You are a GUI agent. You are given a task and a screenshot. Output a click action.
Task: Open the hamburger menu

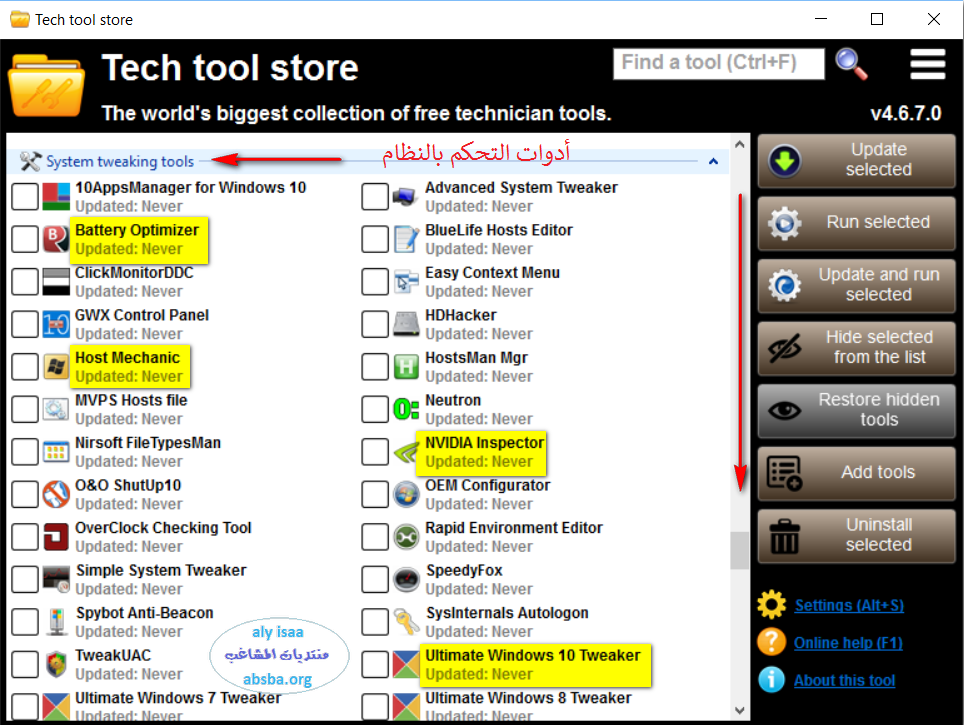(x=927, y=64)
